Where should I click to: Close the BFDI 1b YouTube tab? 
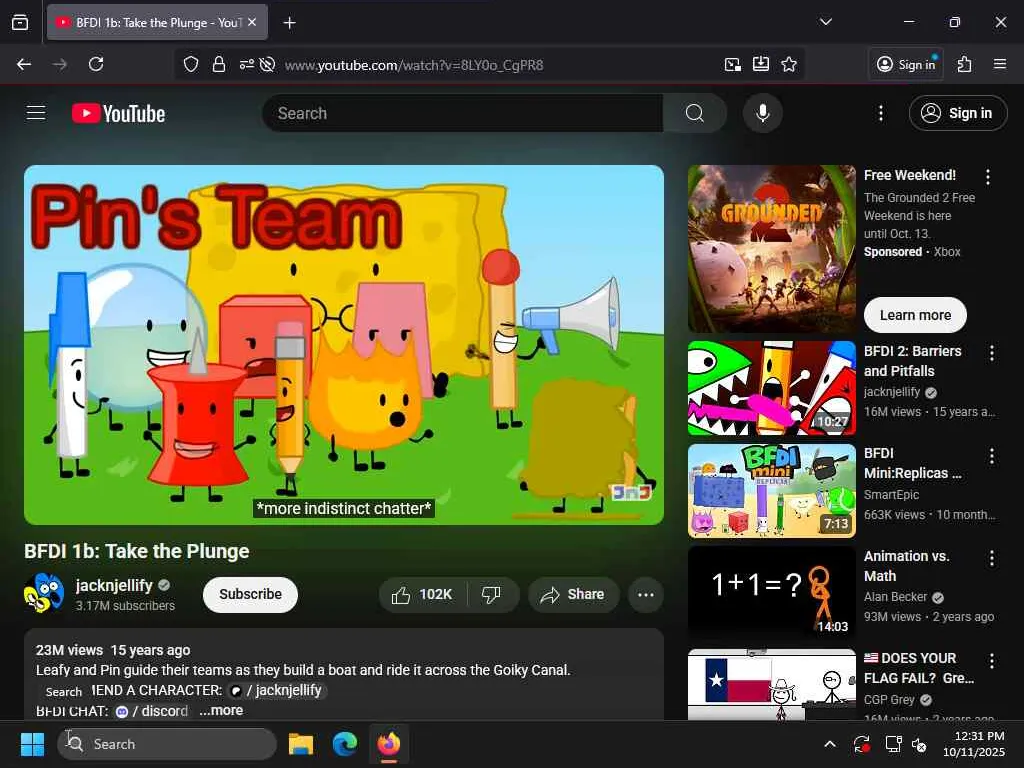[252, 22]
